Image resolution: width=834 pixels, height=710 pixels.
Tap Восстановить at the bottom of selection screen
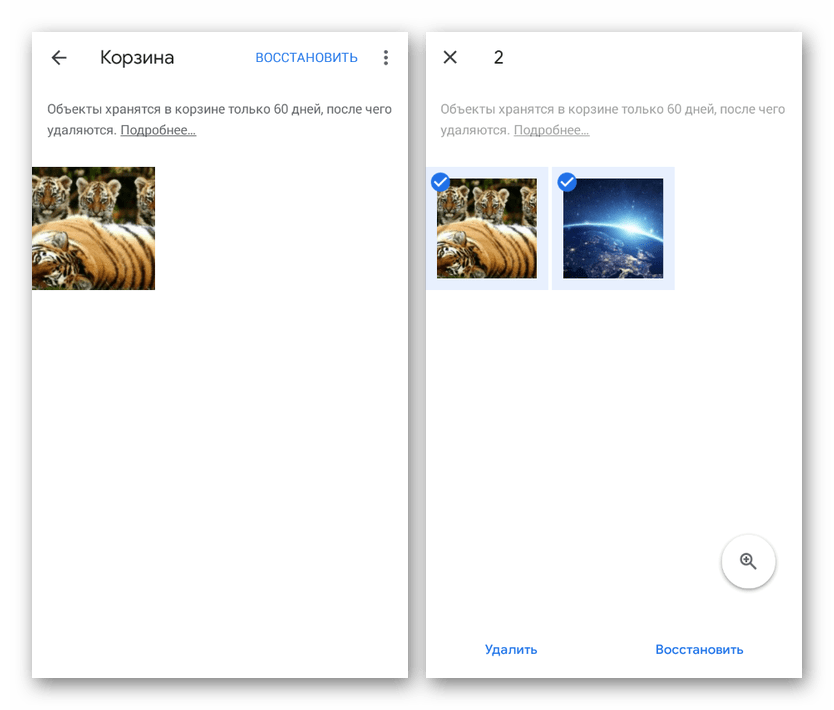click(699, 649)
